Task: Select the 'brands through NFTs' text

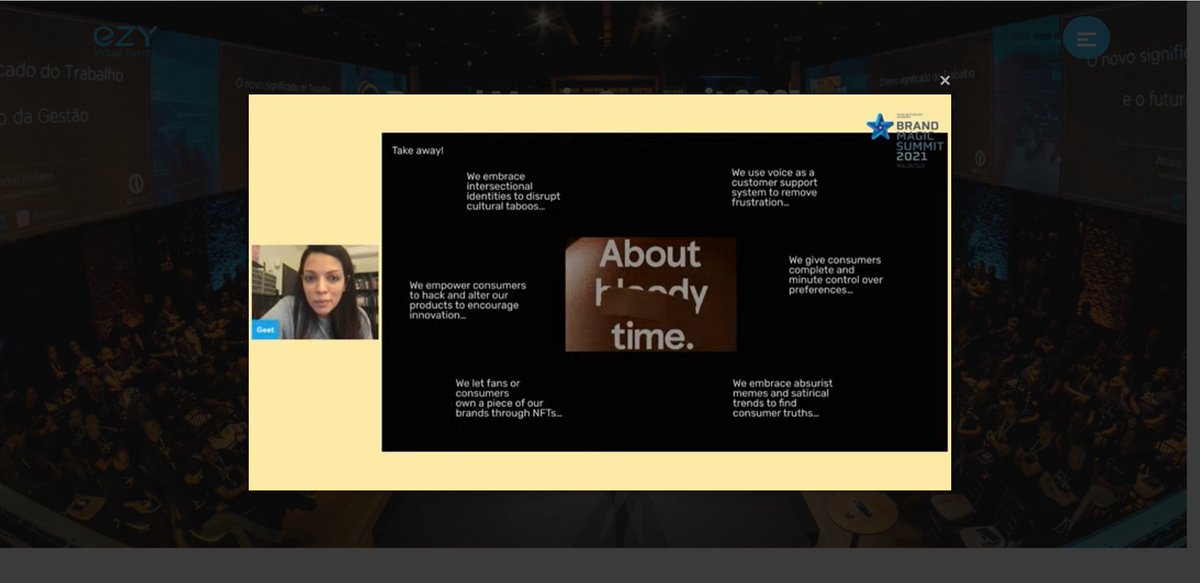Action: point(509,398)
